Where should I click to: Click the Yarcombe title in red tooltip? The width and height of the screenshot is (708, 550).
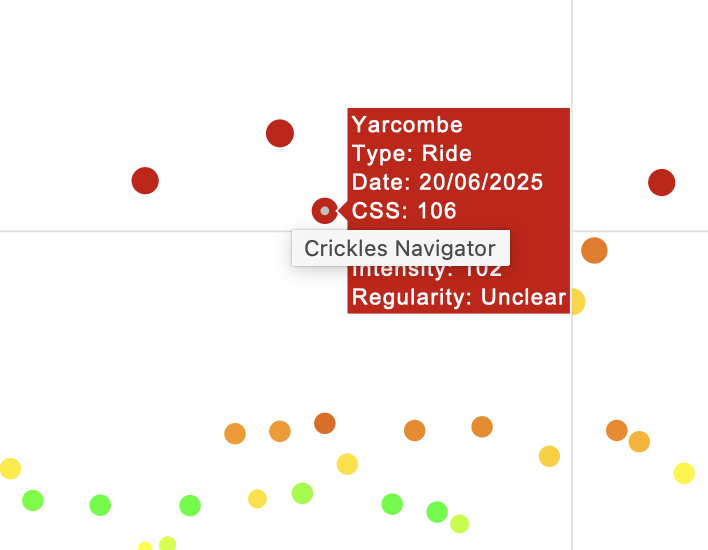coord(407,125)
